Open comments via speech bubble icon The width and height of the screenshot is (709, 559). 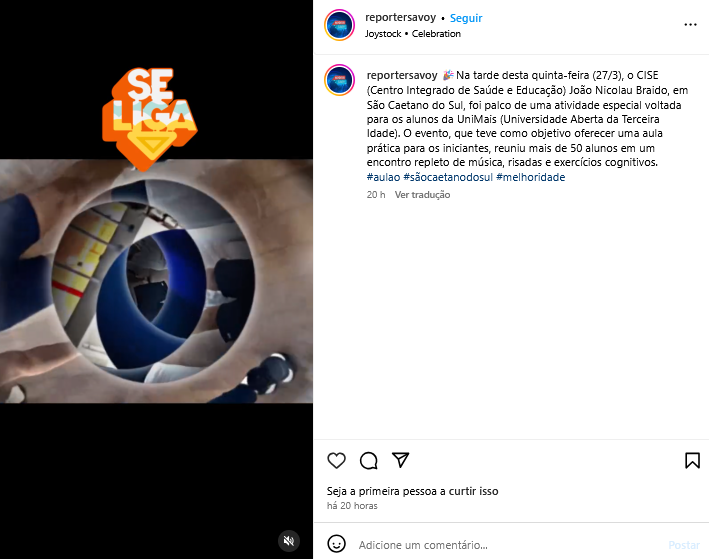pyautogui.click(x=369, y=460)
